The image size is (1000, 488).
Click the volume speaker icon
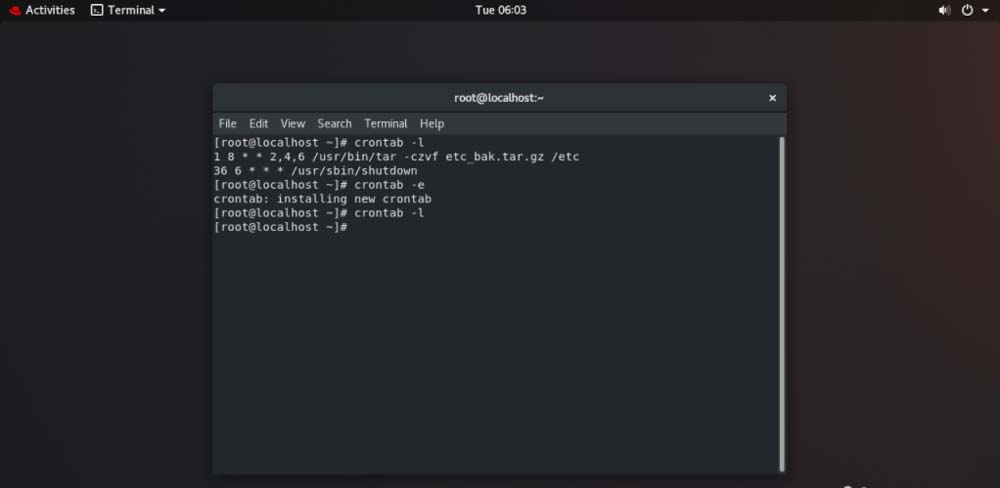pyautogui.click(x=944, y=10)
